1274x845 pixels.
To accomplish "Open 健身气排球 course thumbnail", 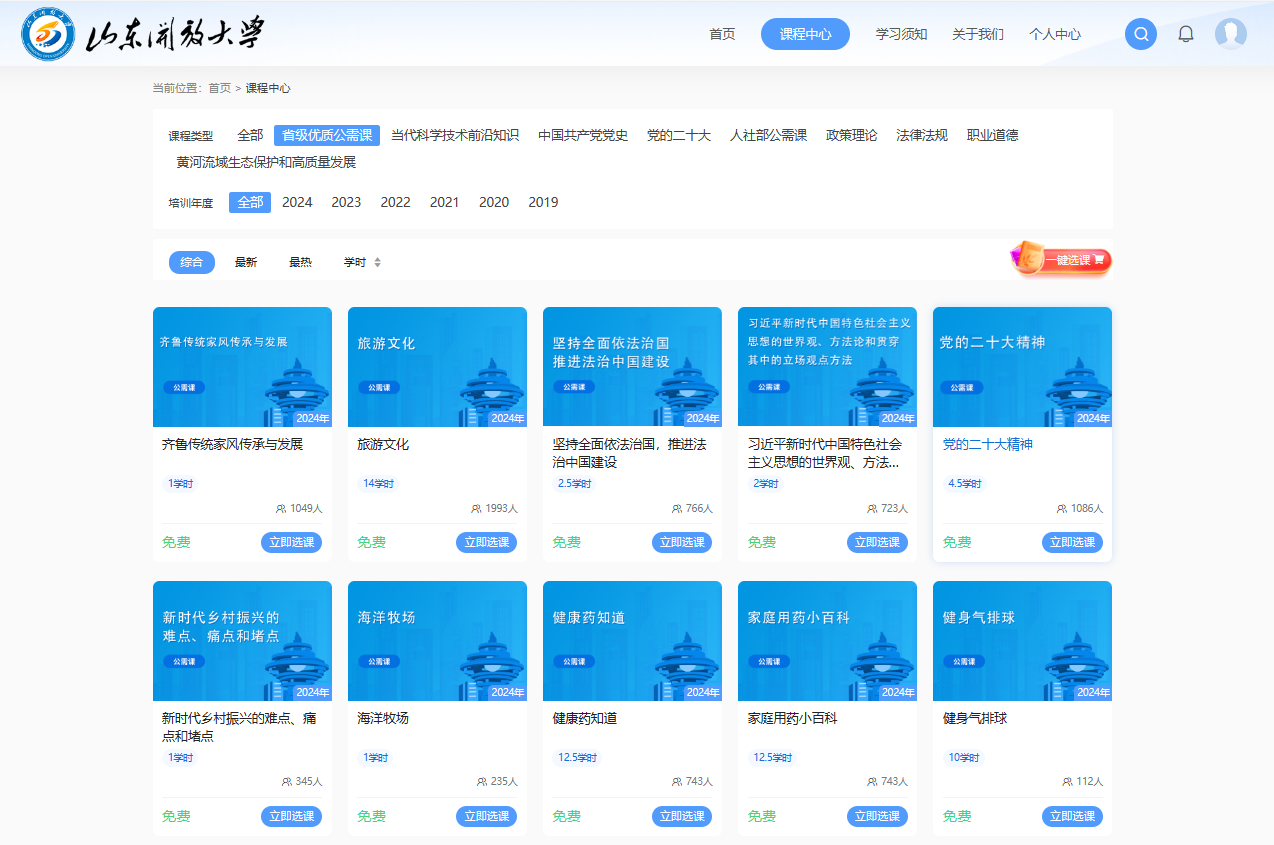I will 1022,641.
